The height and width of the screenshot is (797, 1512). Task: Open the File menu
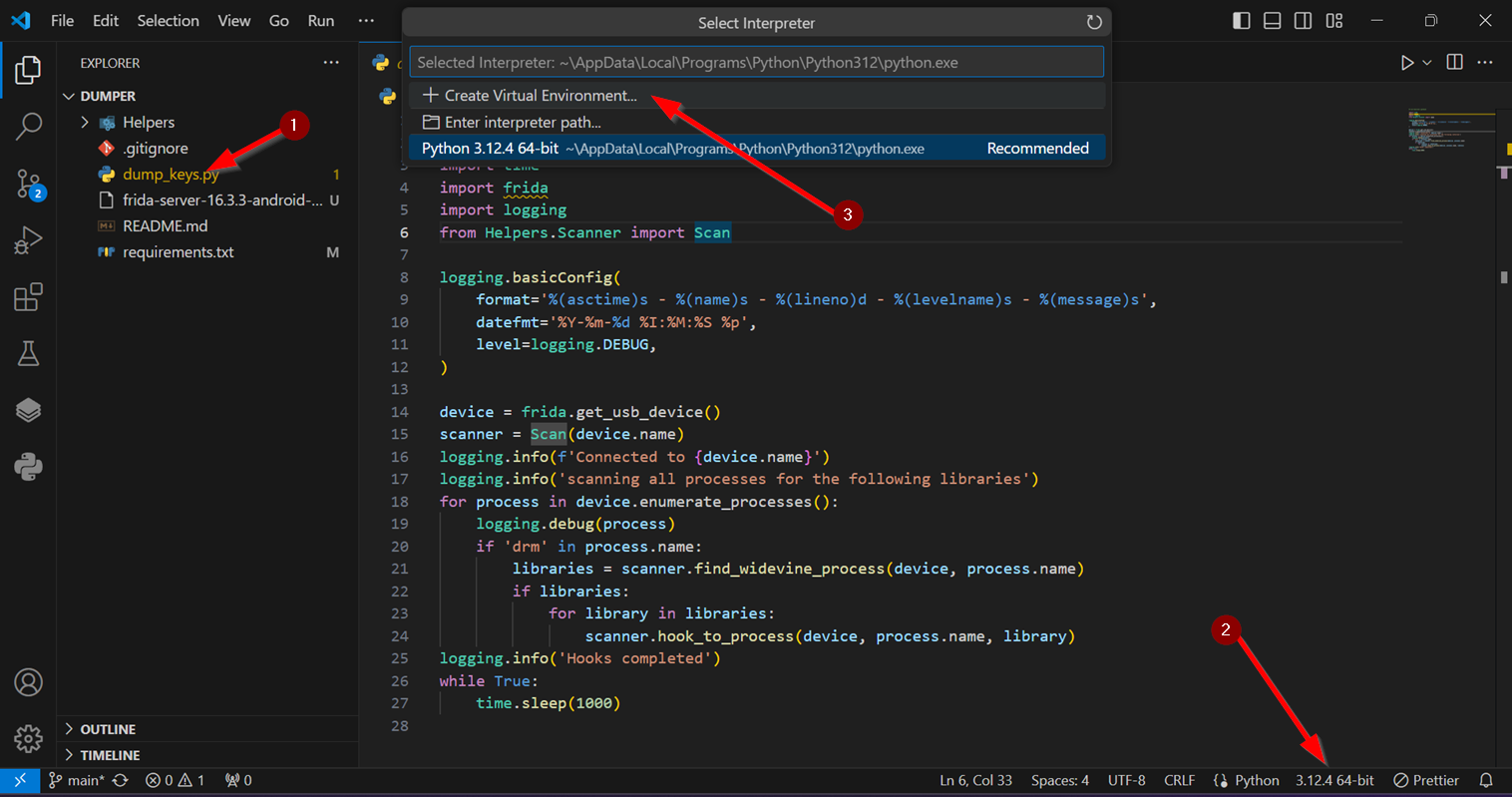[62, 19]
